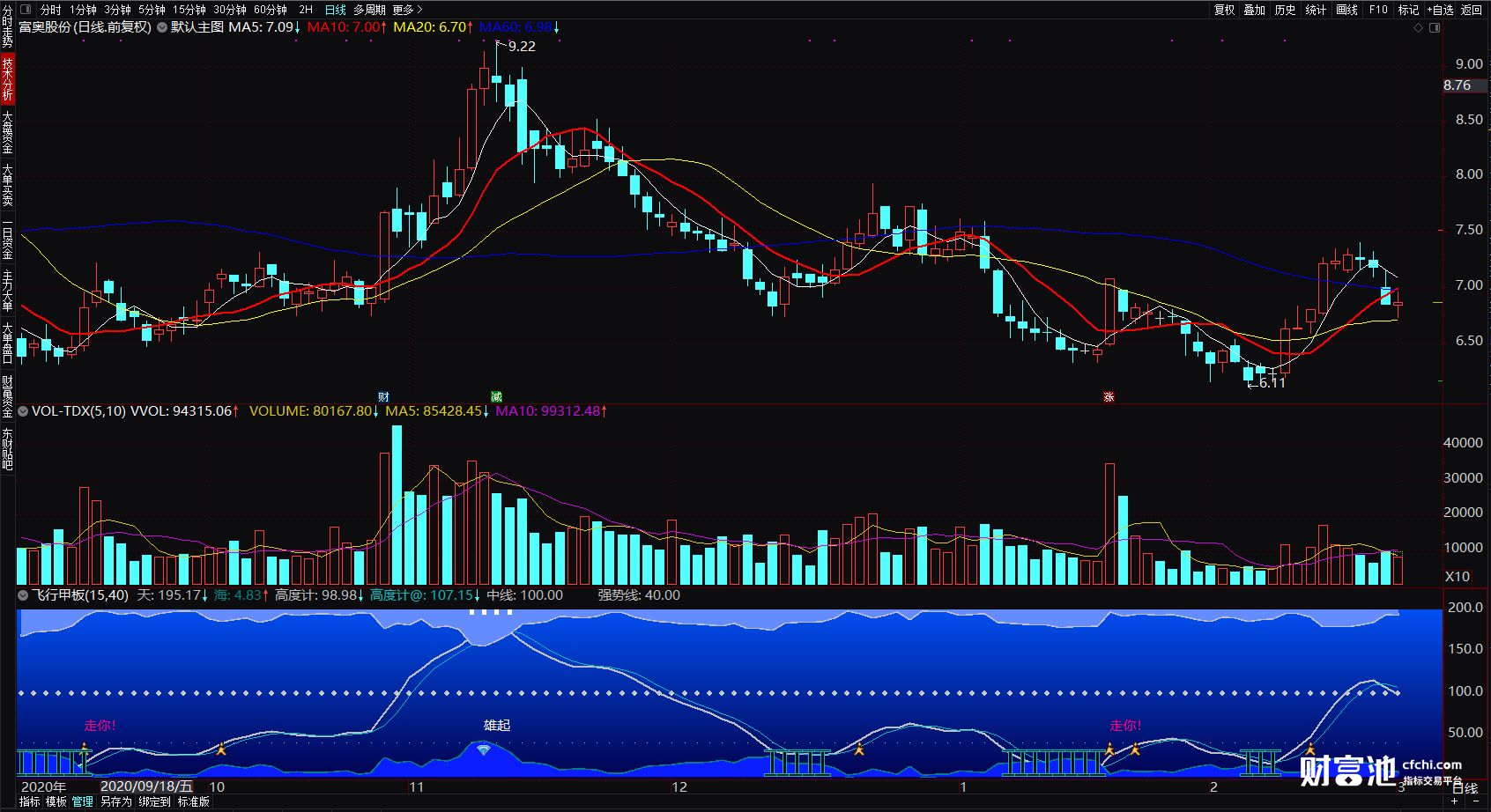Select the 日线 daily period
The height and width of the screenshot is (812, 1491).
(336, 10)
